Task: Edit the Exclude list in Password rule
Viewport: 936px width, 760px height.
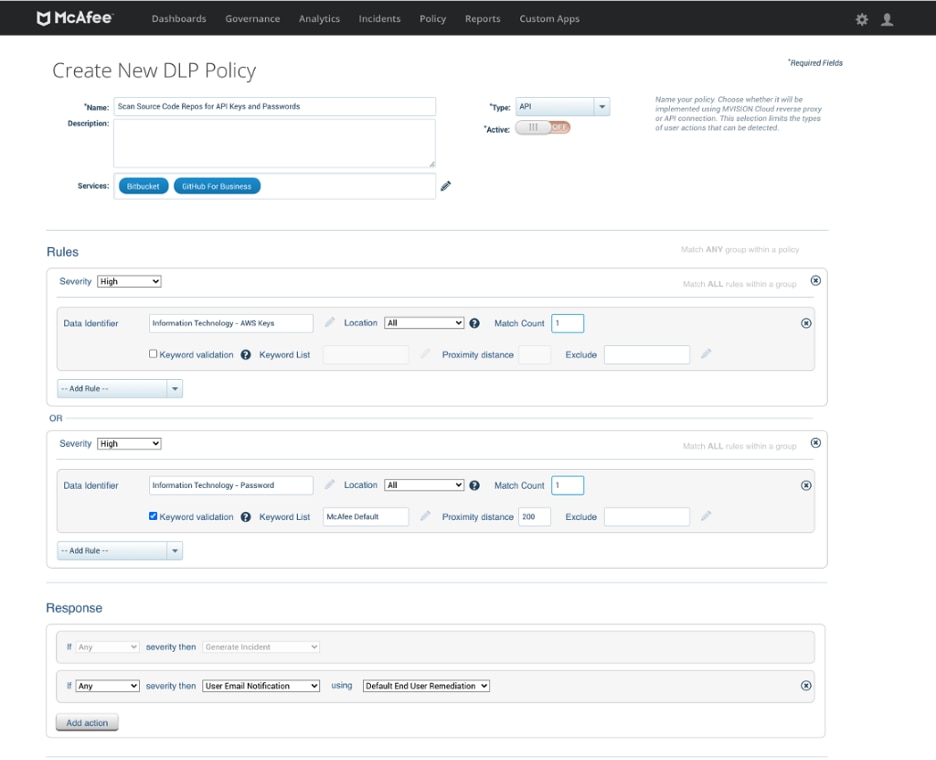Action: click(x=706, y=516)
